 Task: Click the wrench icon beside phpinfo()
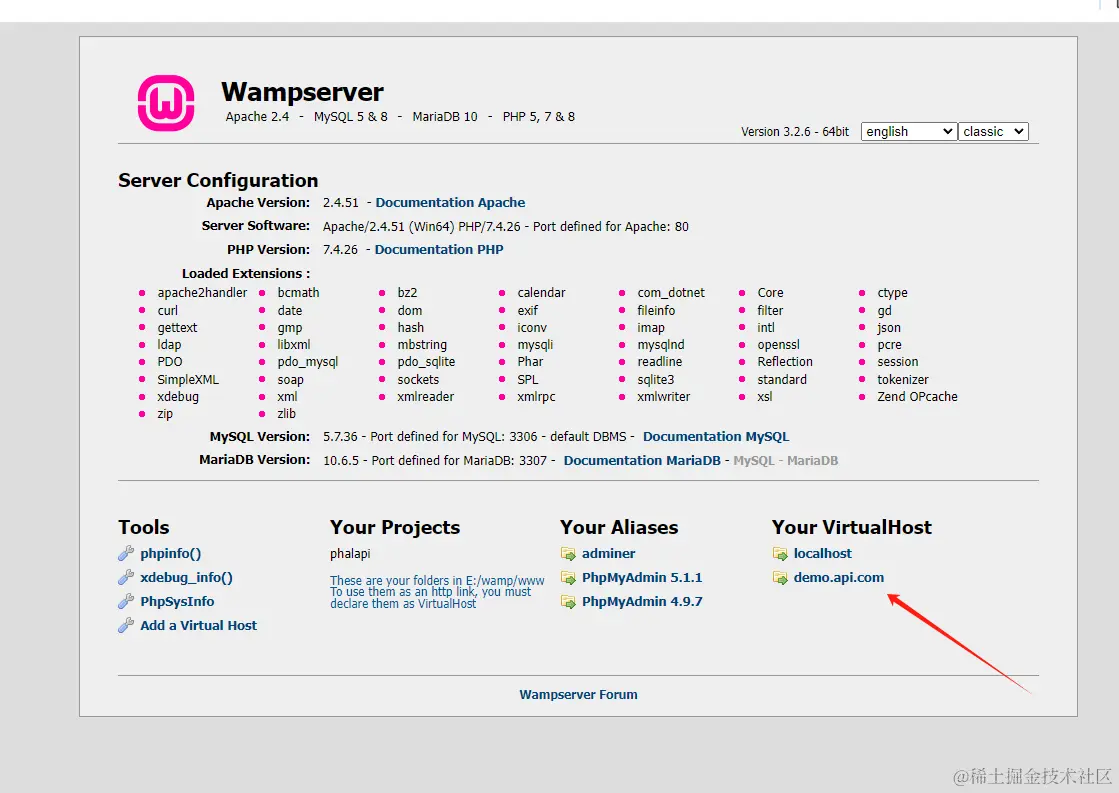click(x=126, y=553)
